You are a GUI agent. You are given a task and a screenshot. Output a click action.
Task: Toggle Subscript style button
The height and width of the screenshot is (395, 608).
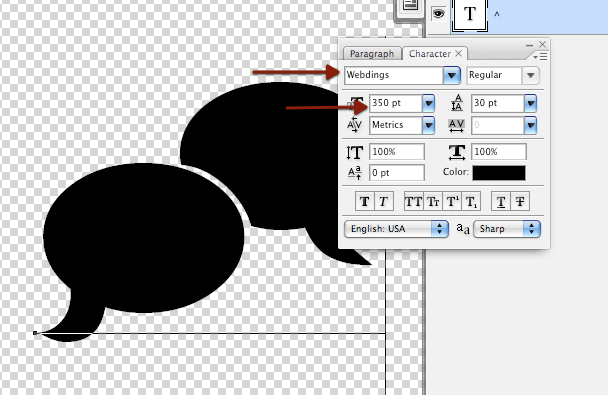coord(471,202)
